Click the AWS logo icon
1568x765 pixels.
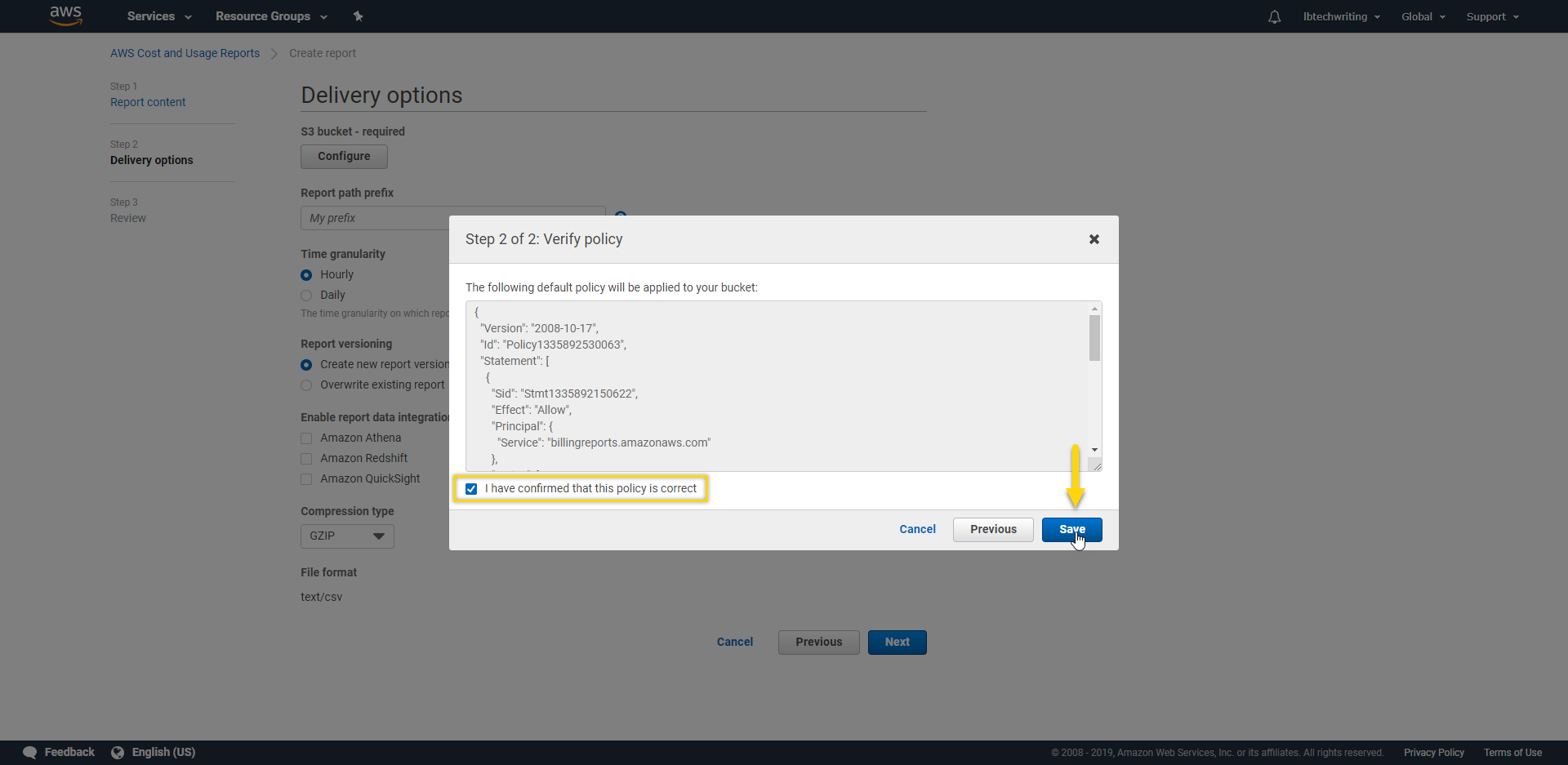click(x=65, y=16)
